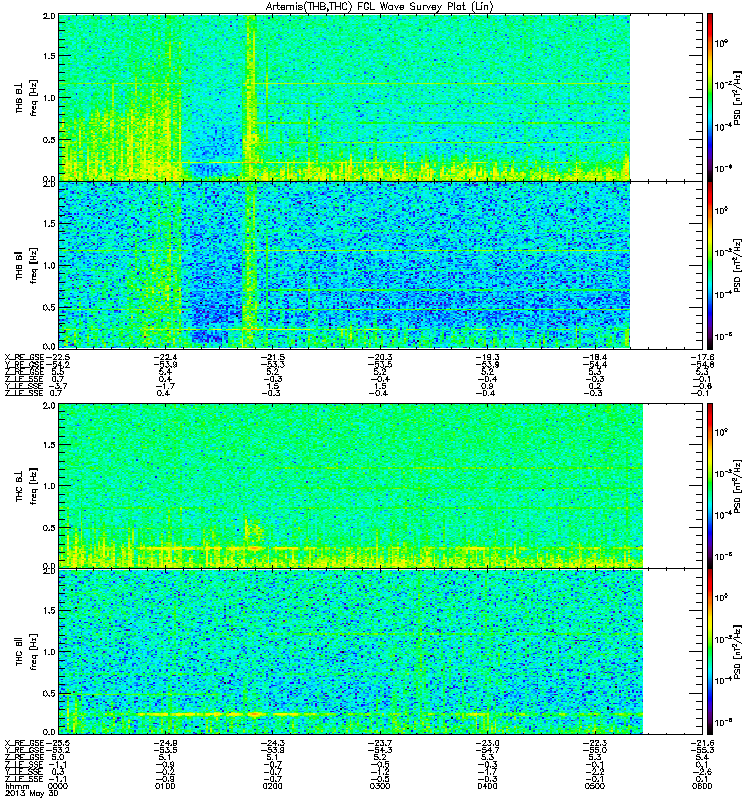
Task: Click the 2013 May 30 date label
Action: 31,793
